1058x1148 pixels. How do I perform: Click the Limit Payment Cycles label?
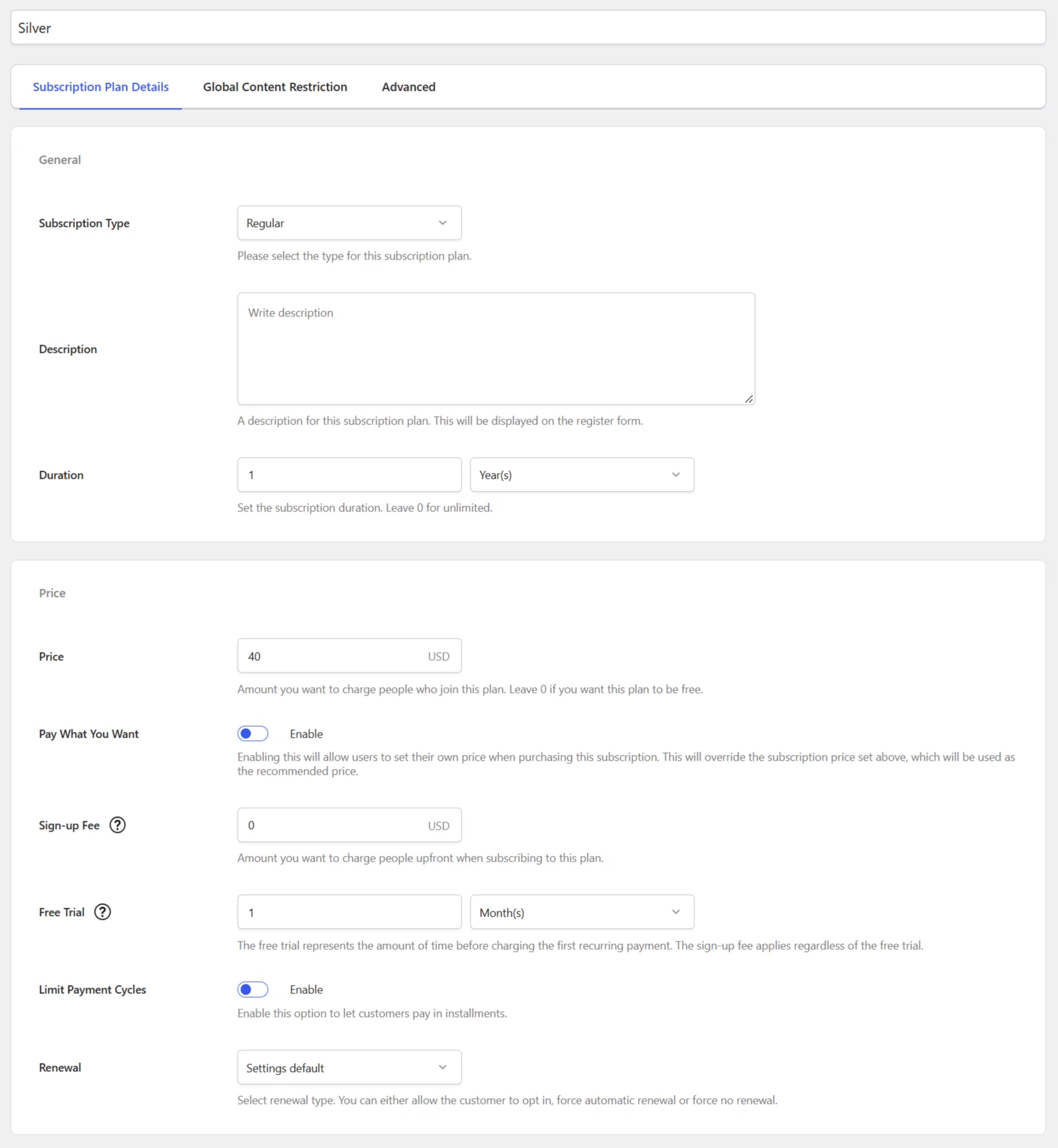click(x=92, y=989)
